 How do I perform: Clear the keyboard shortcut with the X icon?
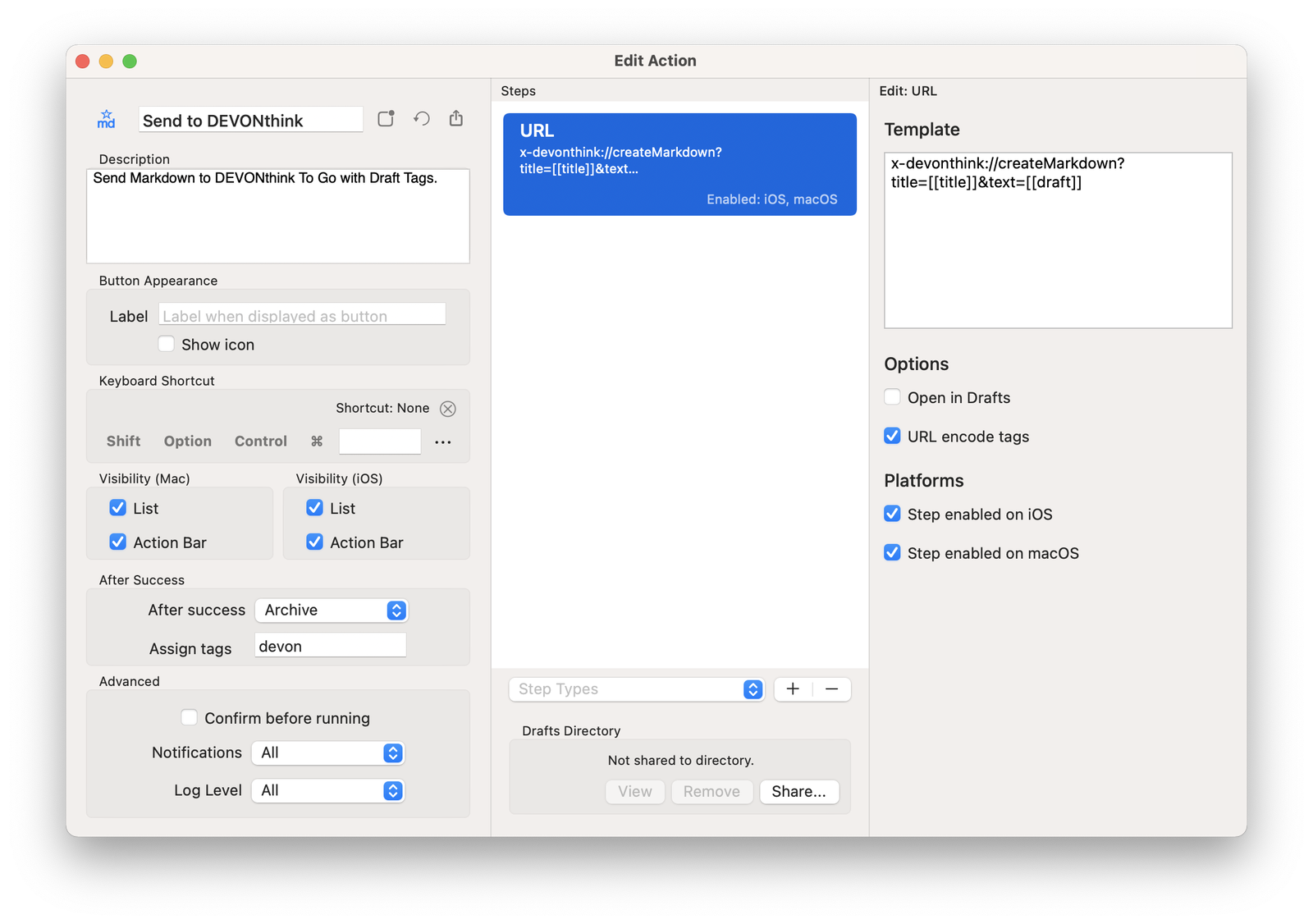point(448,409)
